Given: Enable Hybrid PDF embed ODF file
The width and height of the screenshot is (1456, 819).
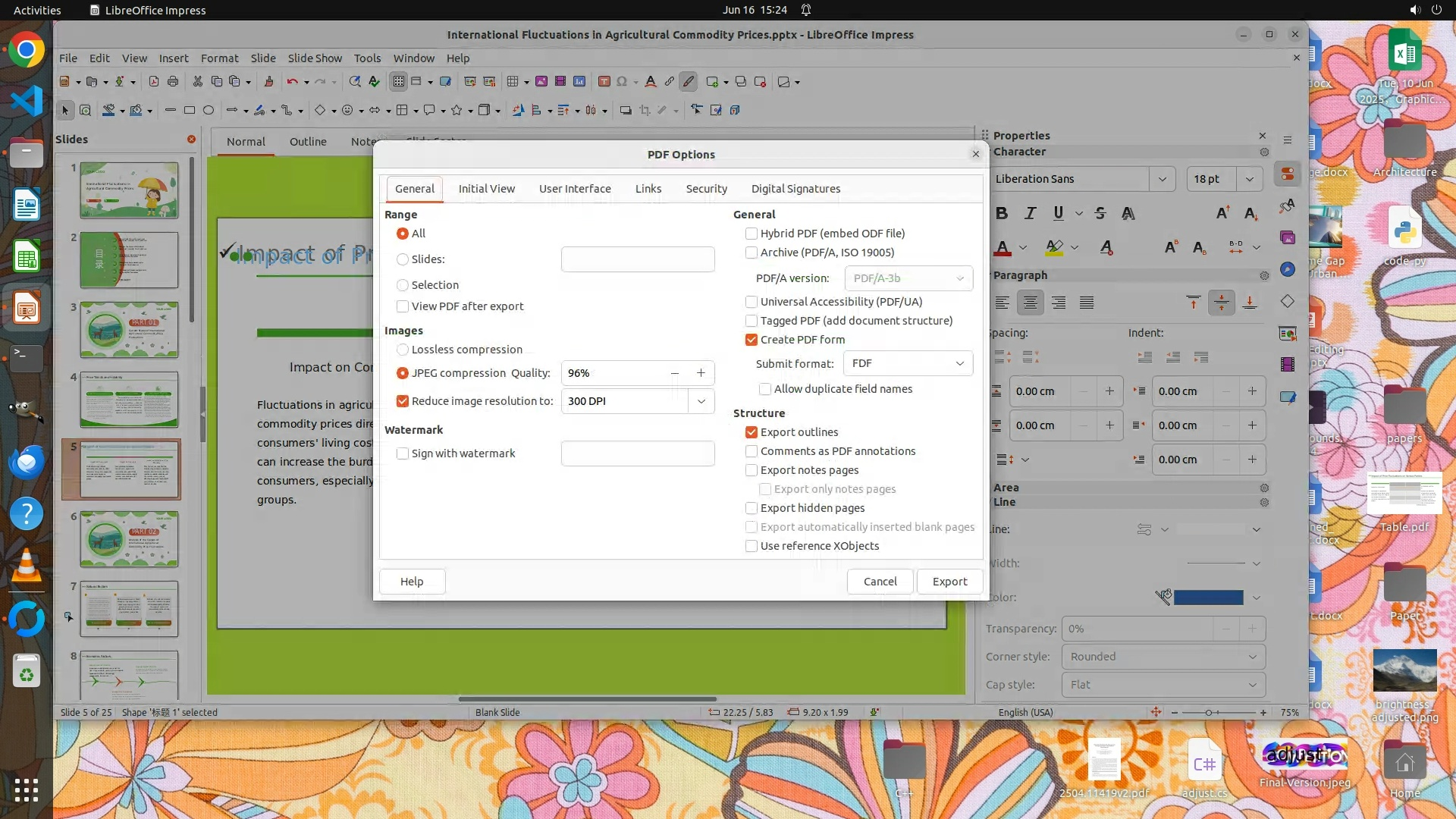Looking at the screenshot, I should click(x=752, y=234).
